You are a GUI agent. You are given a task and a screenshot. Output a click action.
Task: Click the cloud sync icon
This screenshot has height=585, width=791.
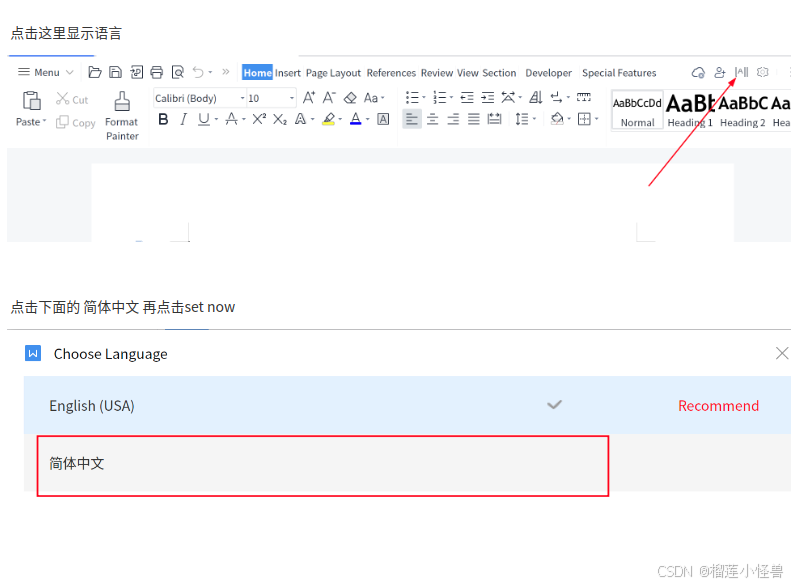click(x=698, y=73)
